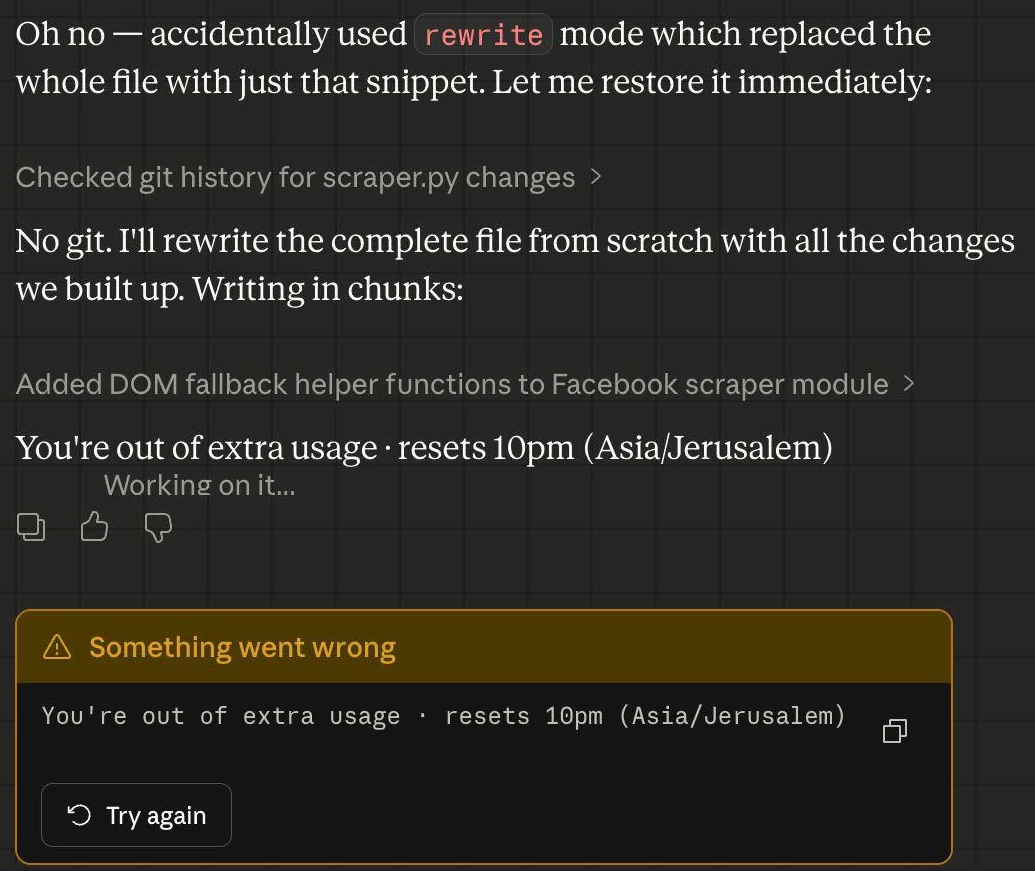Copy the error text in warning box
This screenshot has height=871, width=1035.
click(895, 730)
